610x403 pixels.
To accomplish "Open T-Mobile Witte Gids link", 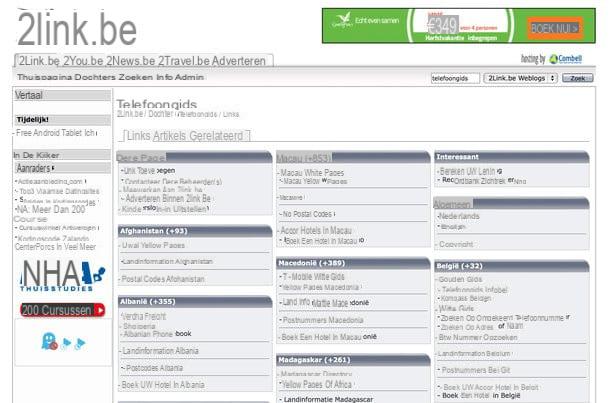I will coord(313,277).
